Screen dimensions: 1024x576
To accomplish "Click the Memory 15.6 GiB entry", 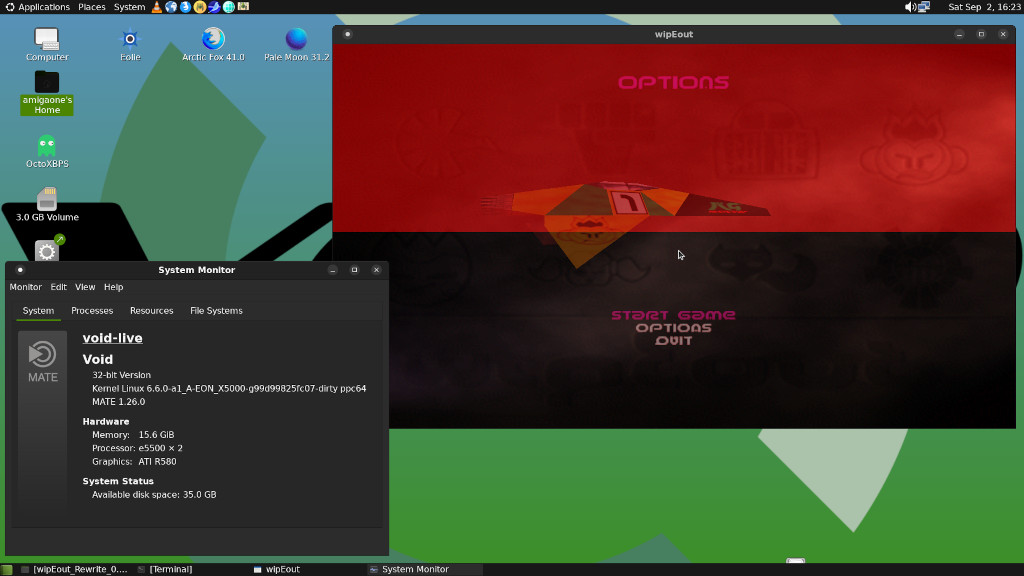I will point(133,435).
